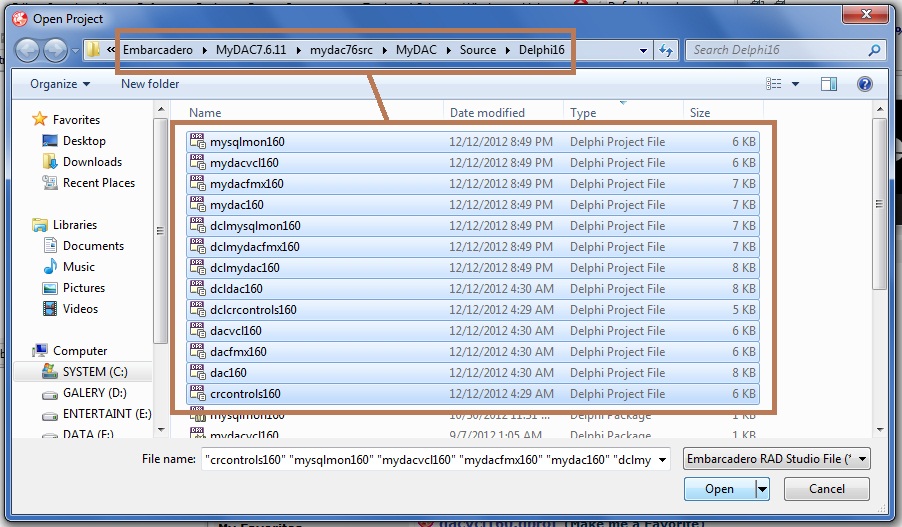Click Source in the address breadcrumb

click(477, 50)
